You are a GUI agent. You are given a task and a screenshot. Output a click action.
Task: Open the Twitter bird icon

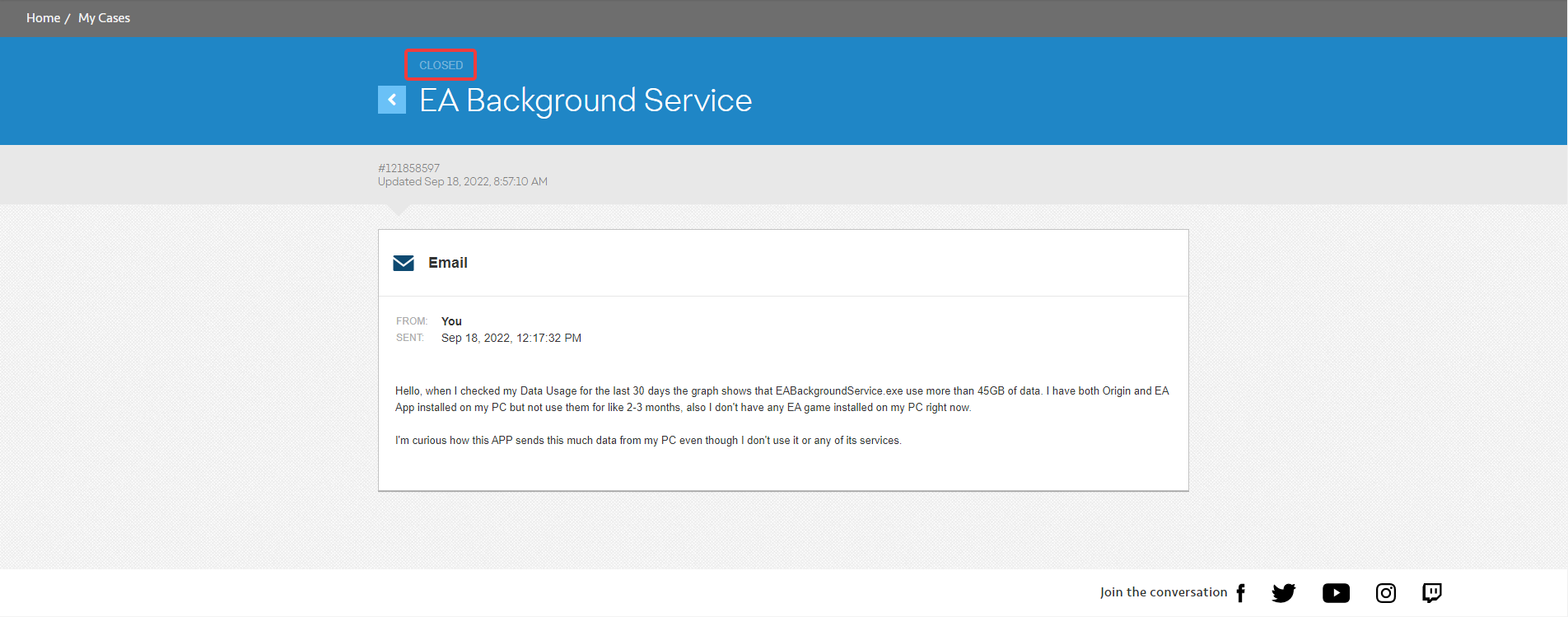pos(1284,592)
